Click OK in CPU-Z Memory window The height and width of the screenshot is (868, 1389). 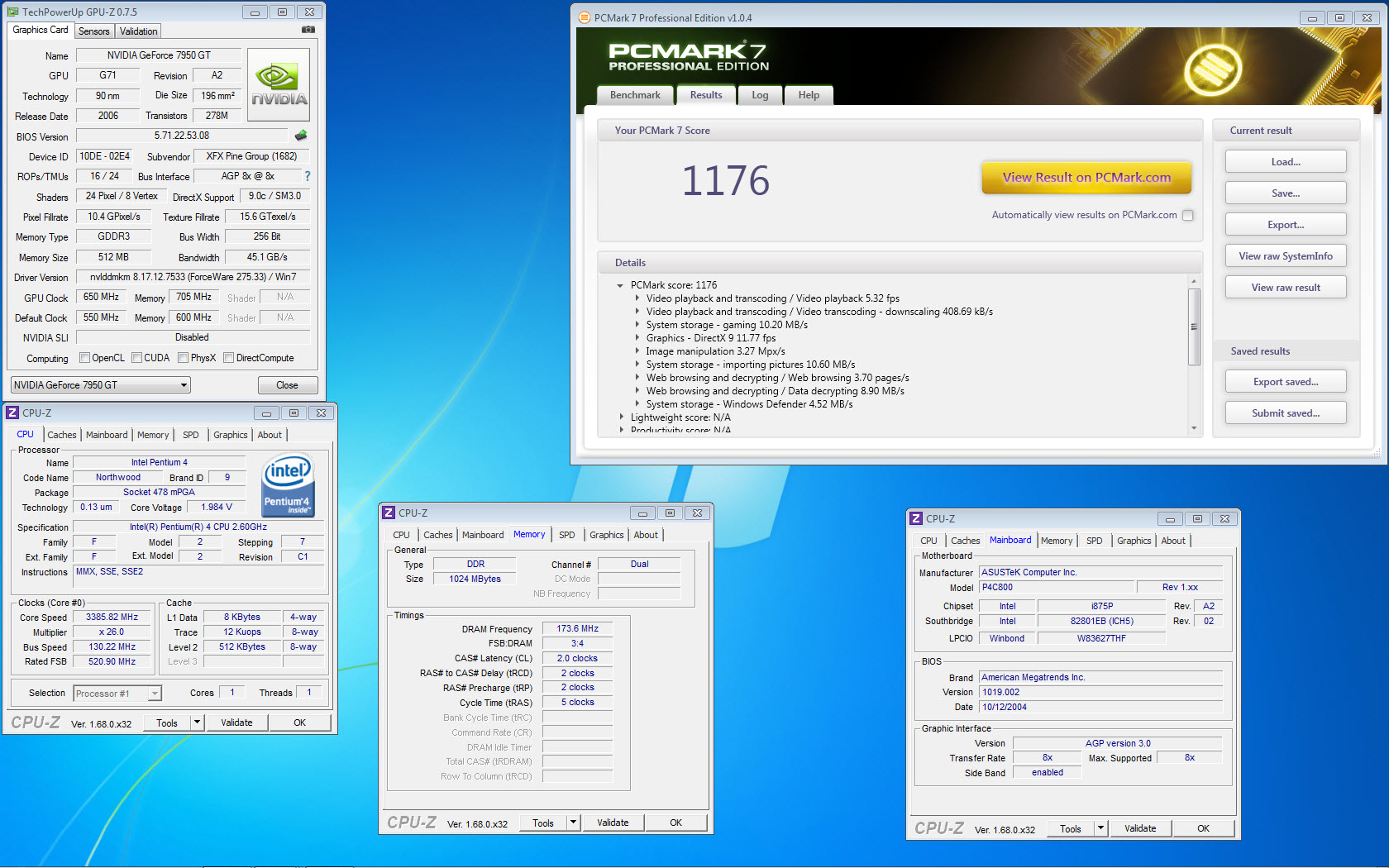[x=675, y=823]
